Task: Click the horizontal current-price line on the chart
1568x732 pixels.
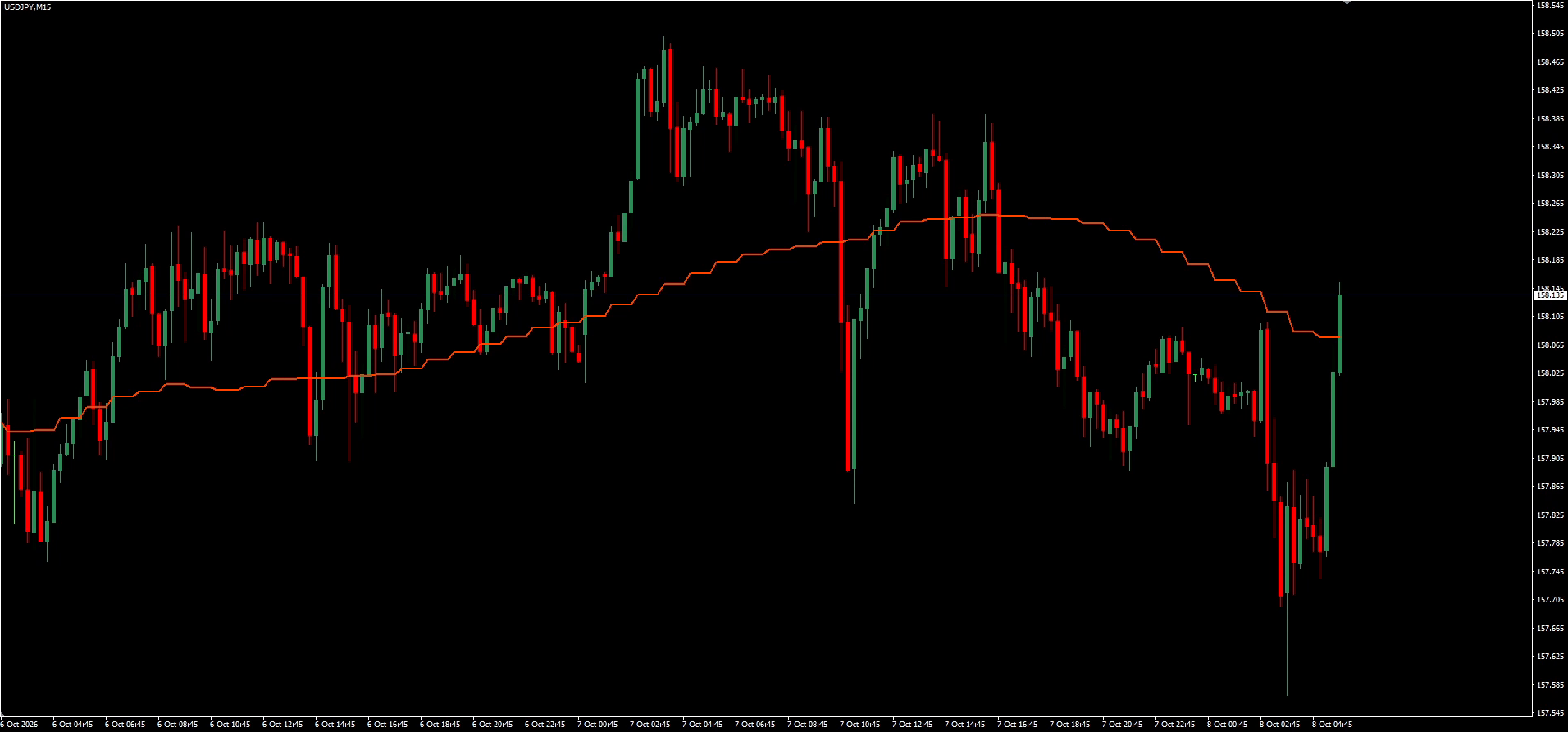Action: [x=765, y=295]
